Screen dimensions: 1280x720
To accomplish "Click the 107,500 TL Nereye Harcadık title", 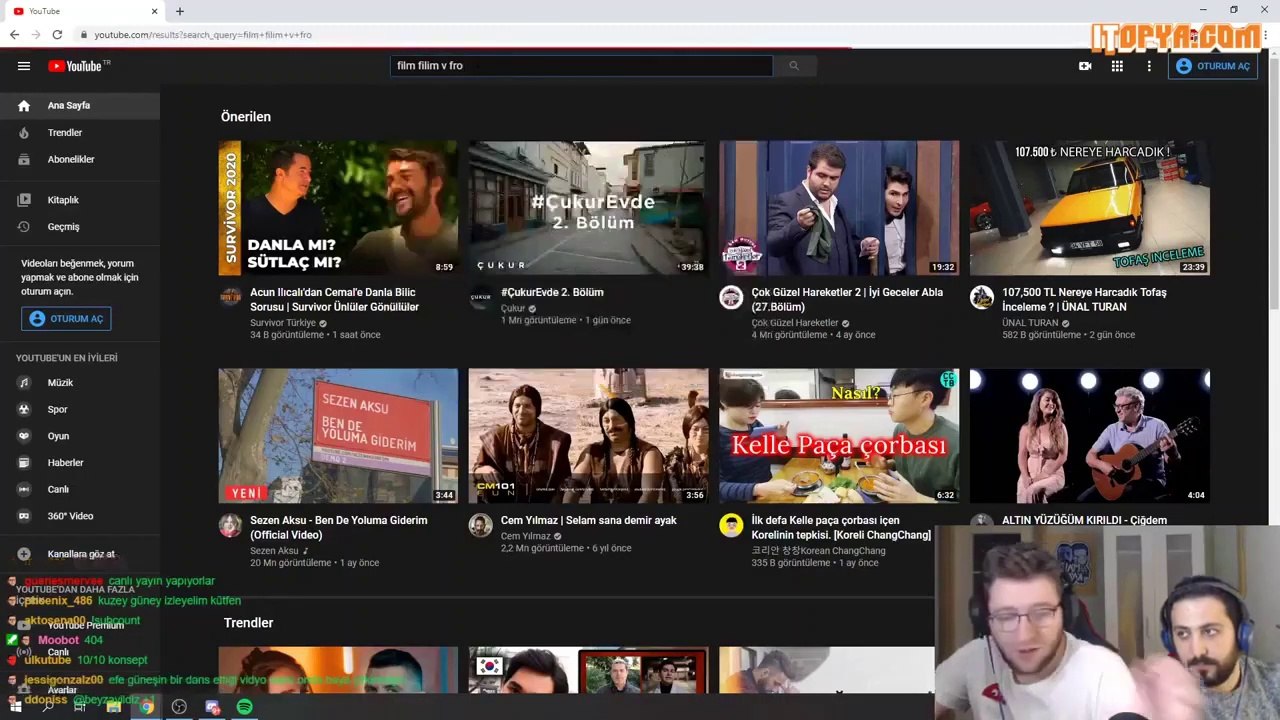I will pyautogui.click(x=1085, y=300).
